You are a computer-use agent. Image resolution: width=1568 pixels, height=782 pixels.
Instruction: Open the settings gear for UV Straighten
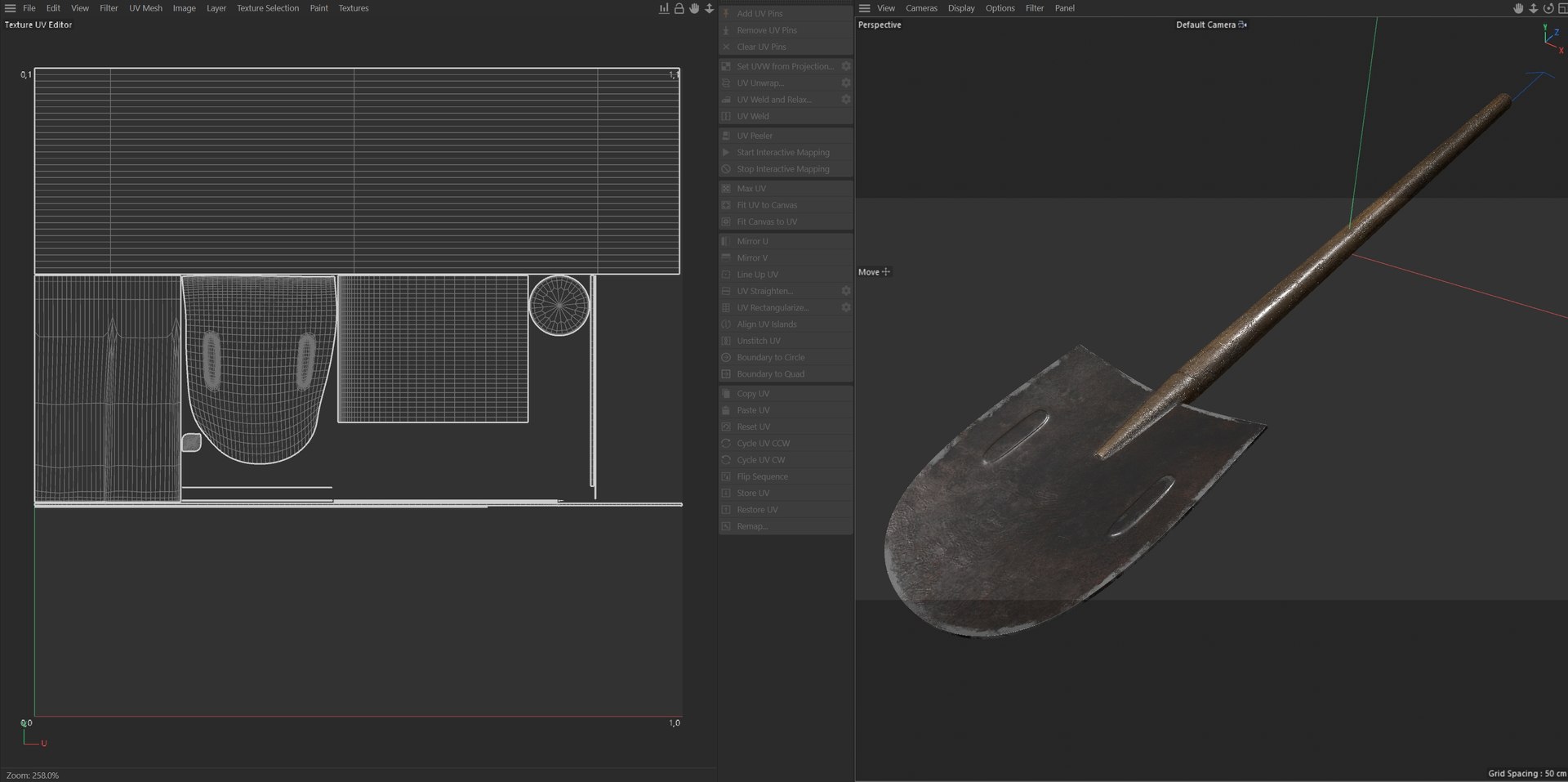[x=846, y=291]
